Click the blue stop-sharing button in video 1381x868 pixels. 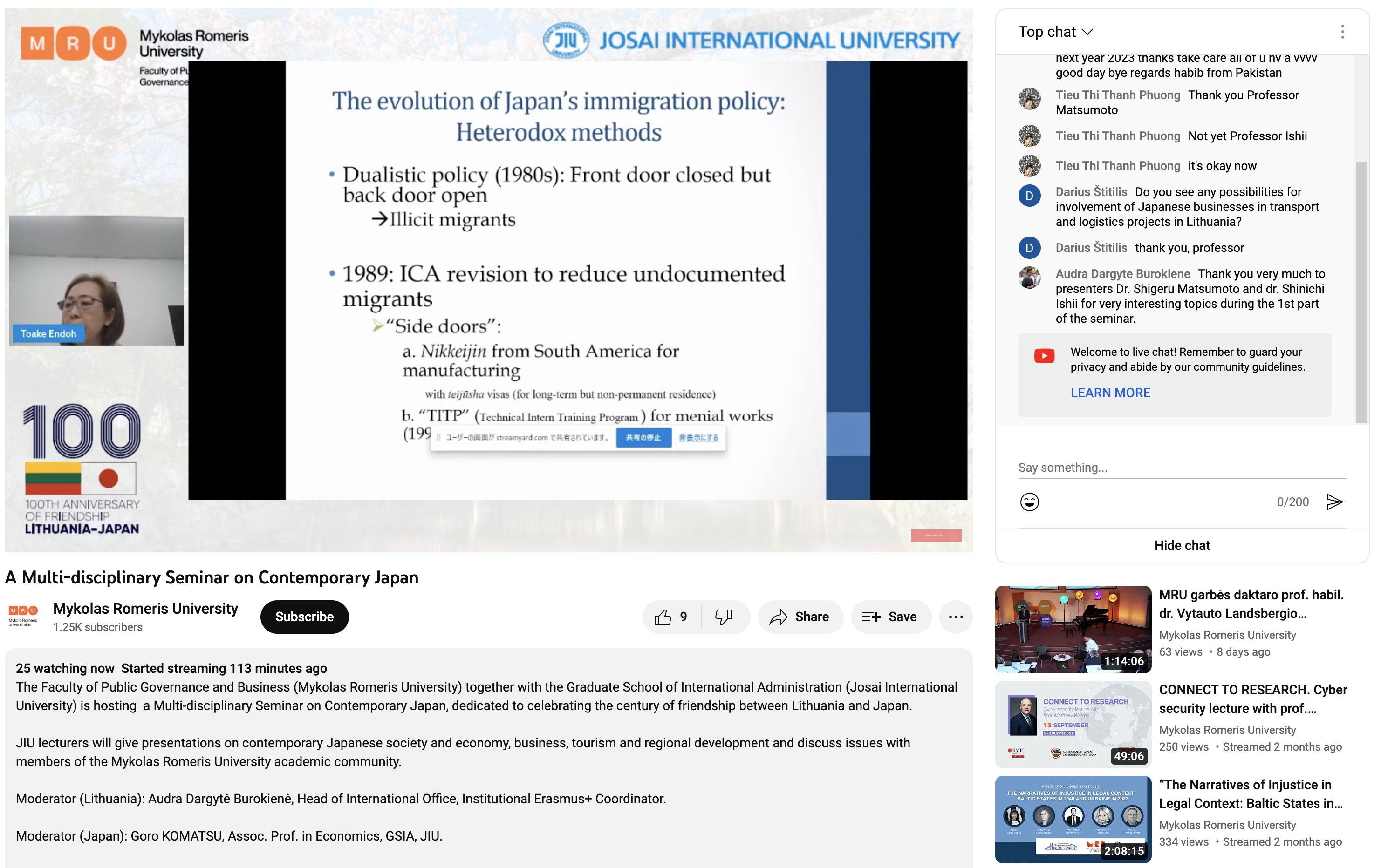(643, 437)
